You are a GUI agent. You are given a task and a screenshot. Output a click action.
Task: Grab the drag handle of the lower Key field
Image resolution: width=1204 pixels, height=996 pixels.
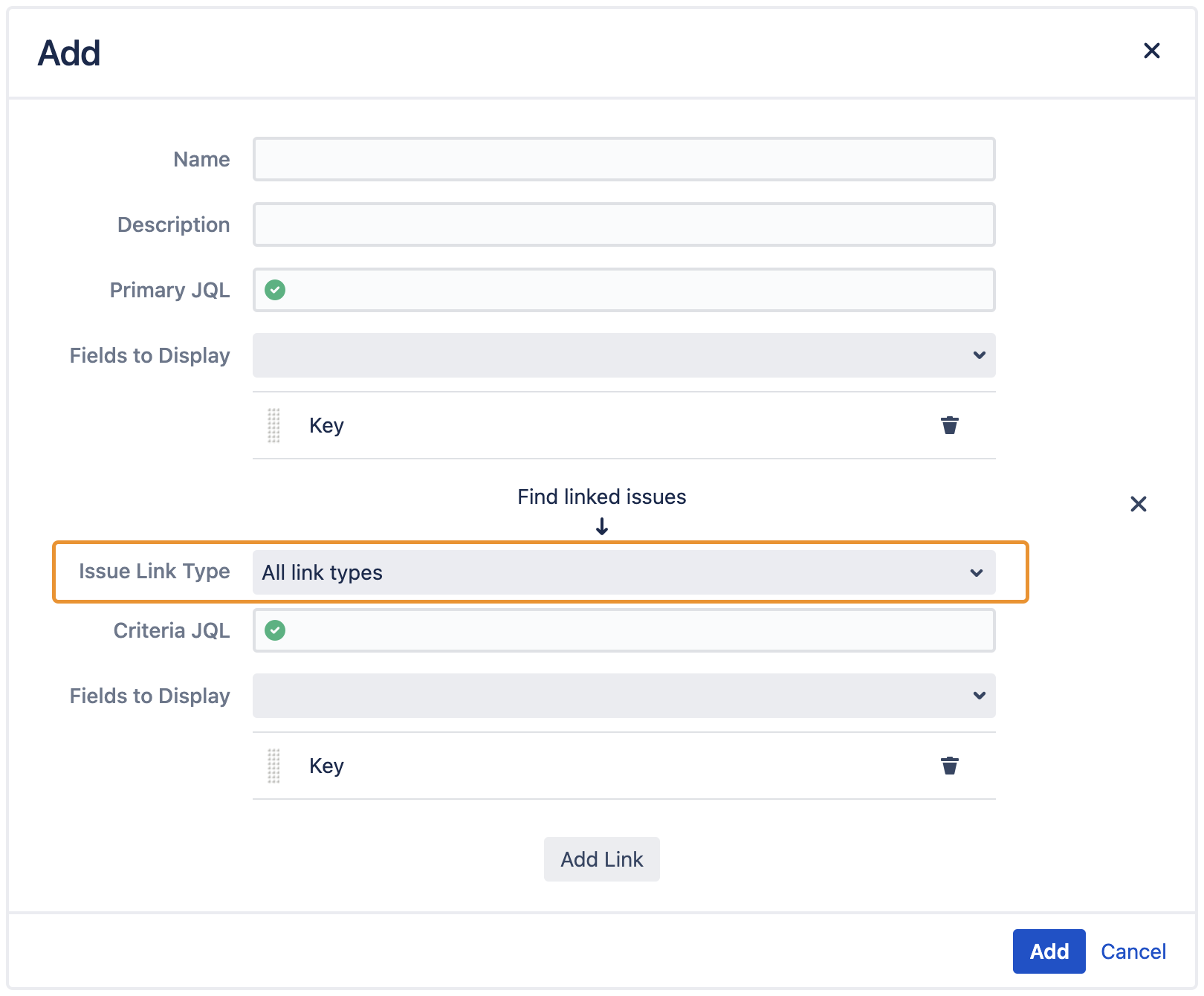[x=274, y=766]
